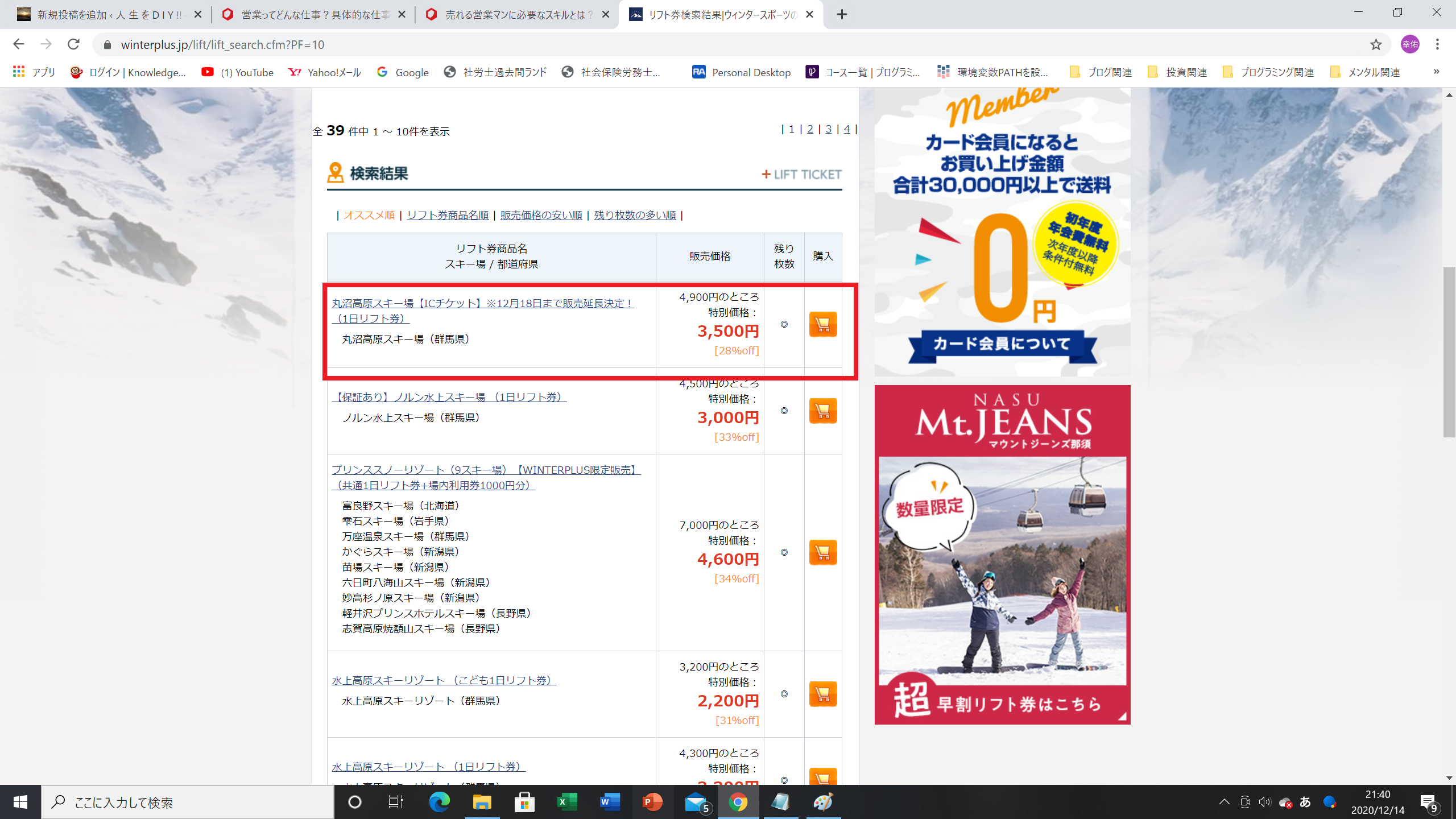This screenshot has width=1456, height=819.
Task: Switch to the 新規投稿を追加 tab
Action: coord(108,15)
